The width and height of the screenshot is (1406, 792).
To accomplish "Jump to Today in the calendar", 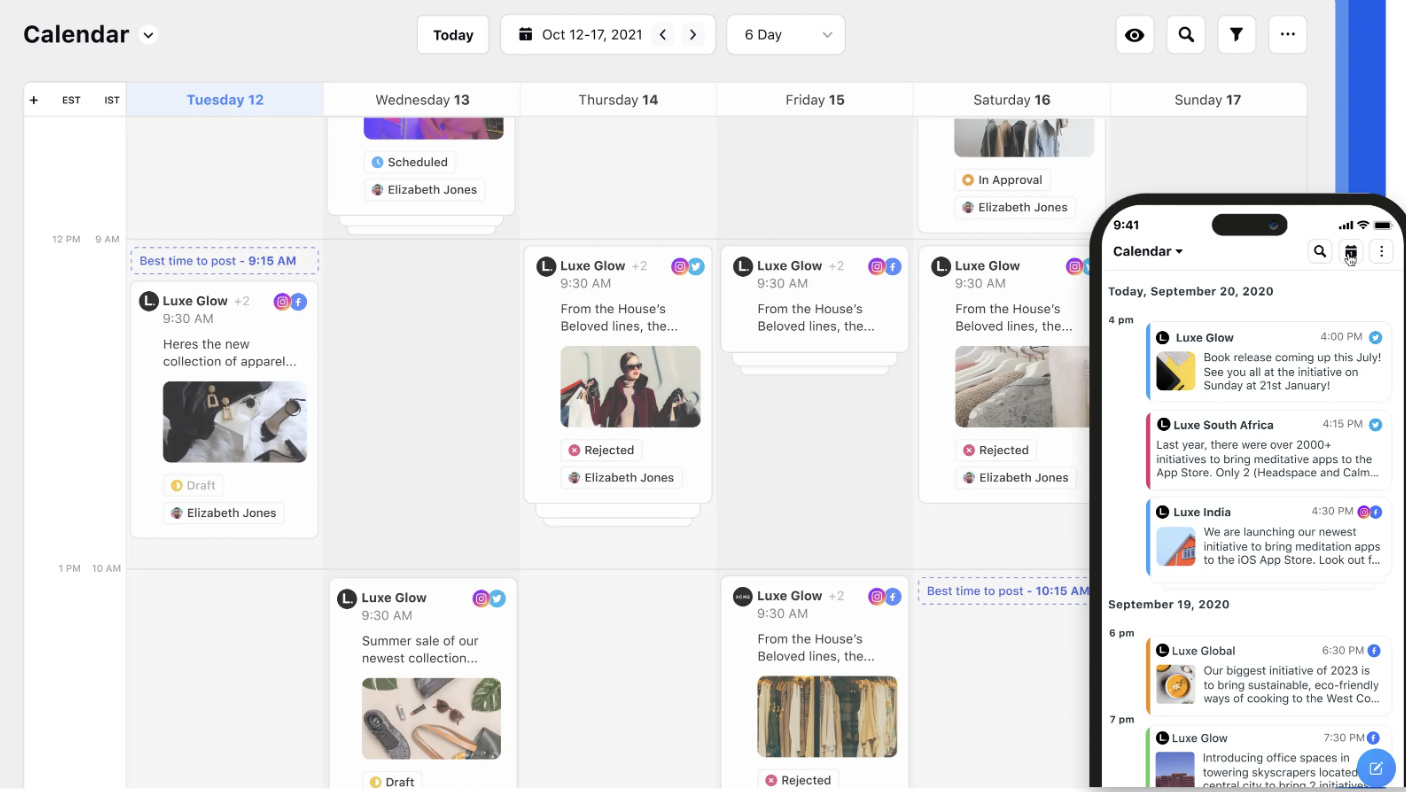I will point(453,35).
